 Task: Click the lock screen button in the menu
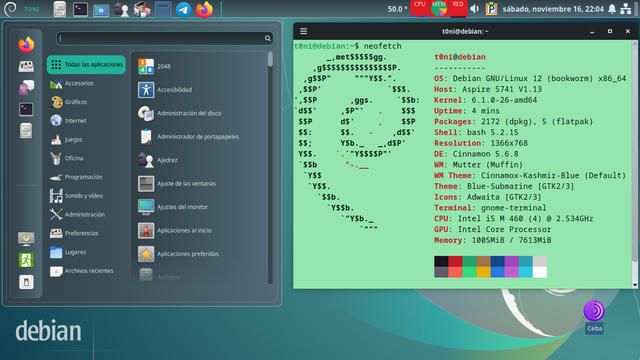click(26, 239)
